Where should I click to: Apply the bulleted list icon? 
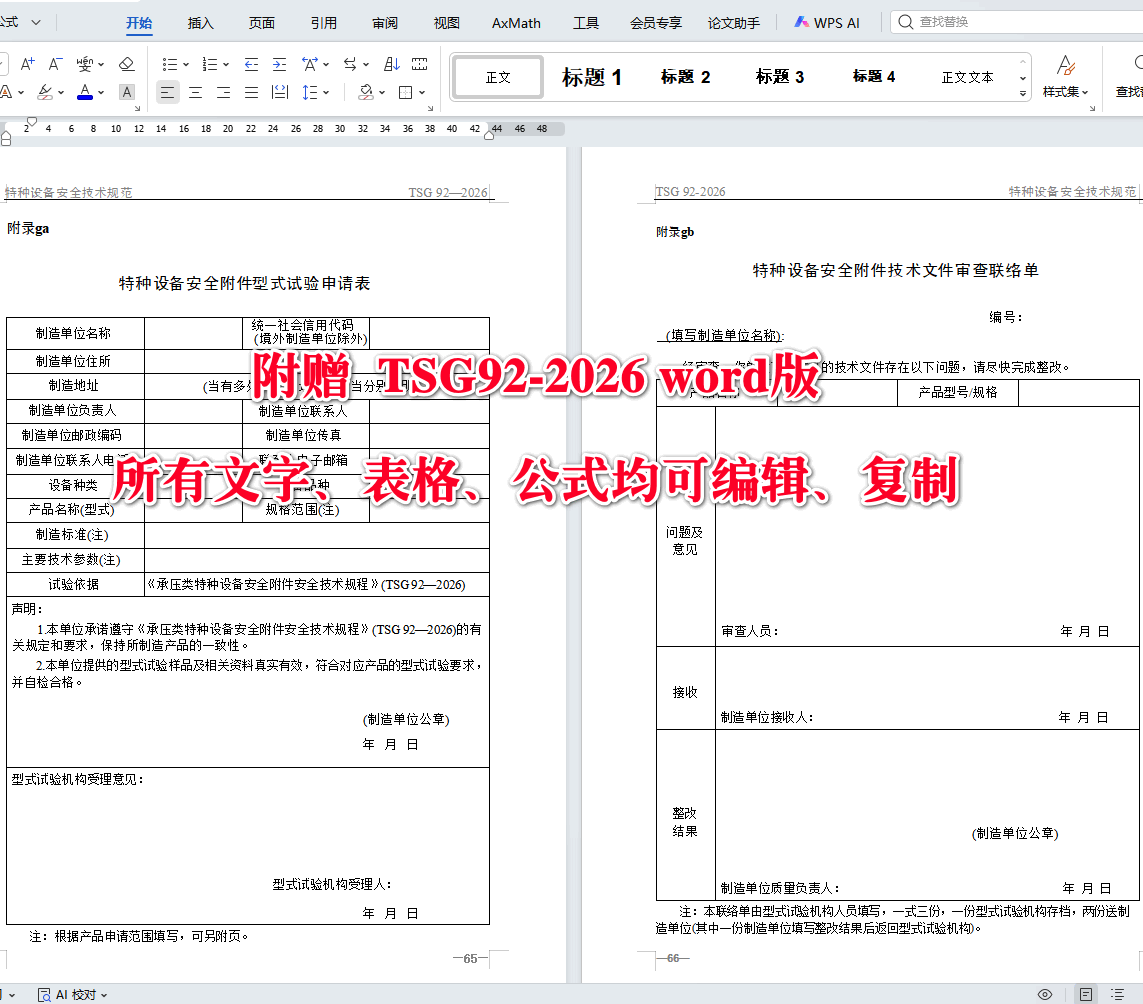point(170,63)
